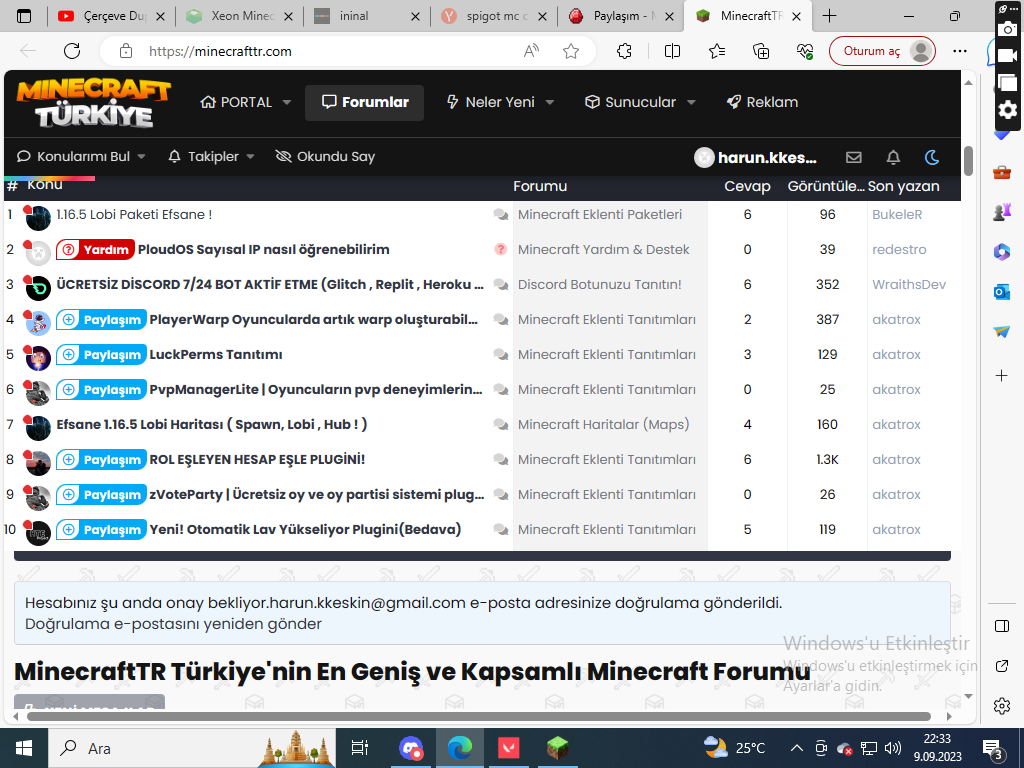This screenshot has width=1024, height=768.
Task: Open the LuckPerms Tanıtımı topic
Action: 215,355
